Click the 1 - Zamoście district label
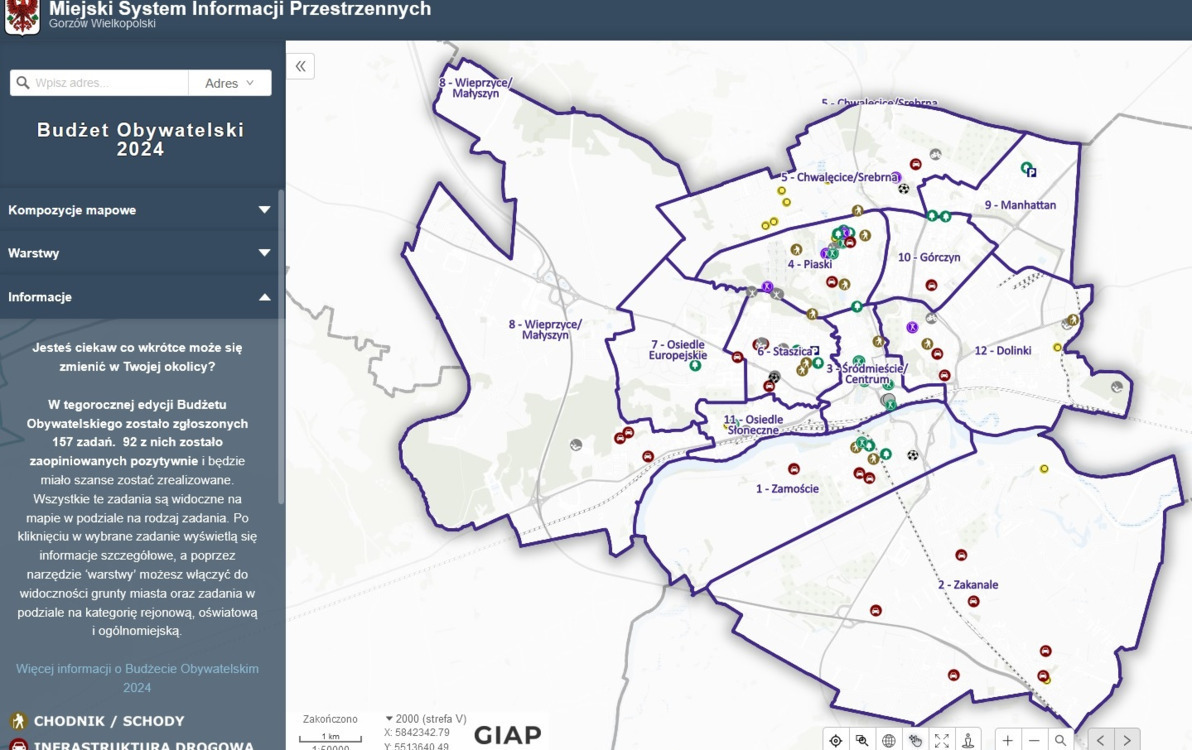This screenshot has height=750, width=1192. click(x=787, y=489)
